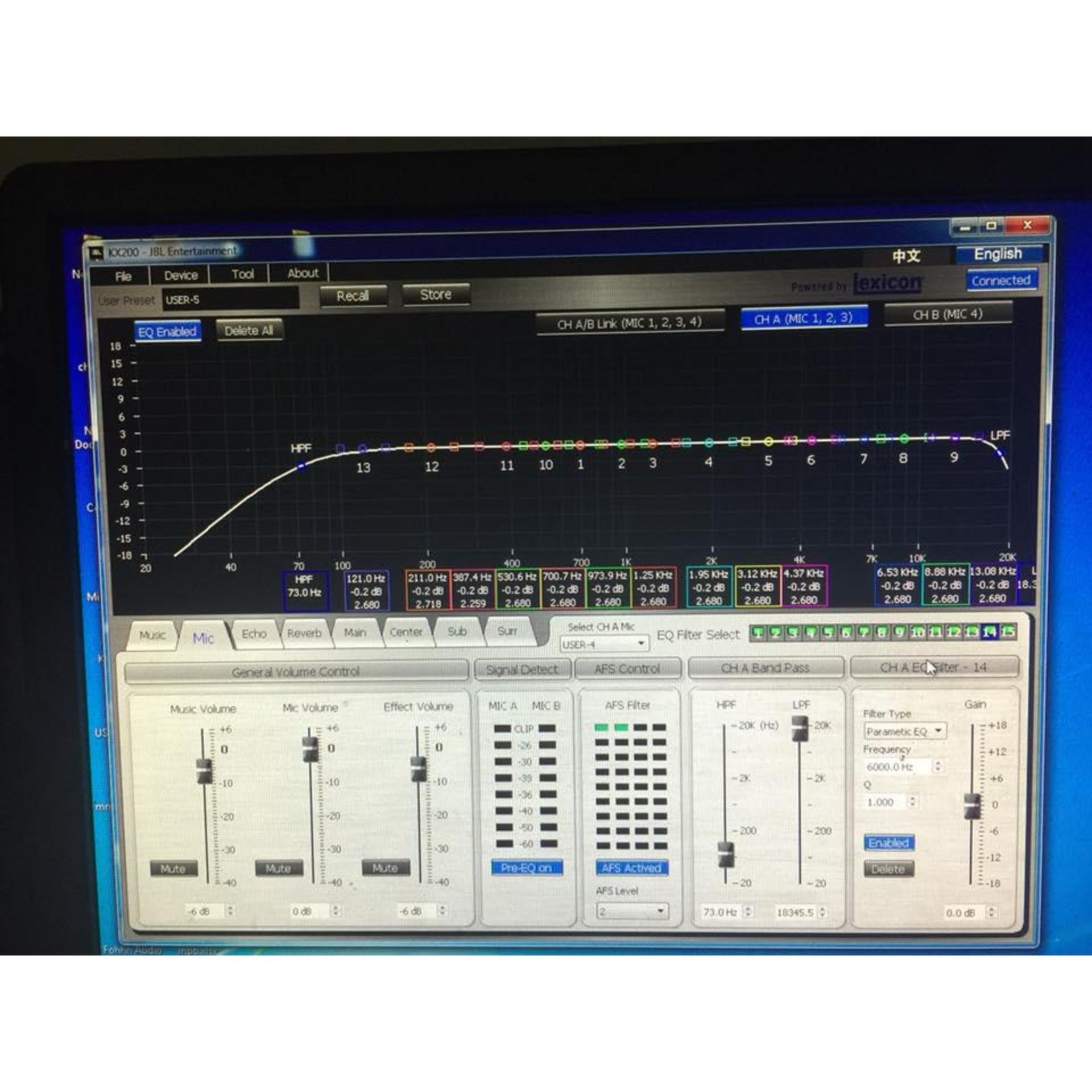Click the HPF 73.0 Hz stepper arrows
Viewport: 1092px width, 1092px height.
748,911
